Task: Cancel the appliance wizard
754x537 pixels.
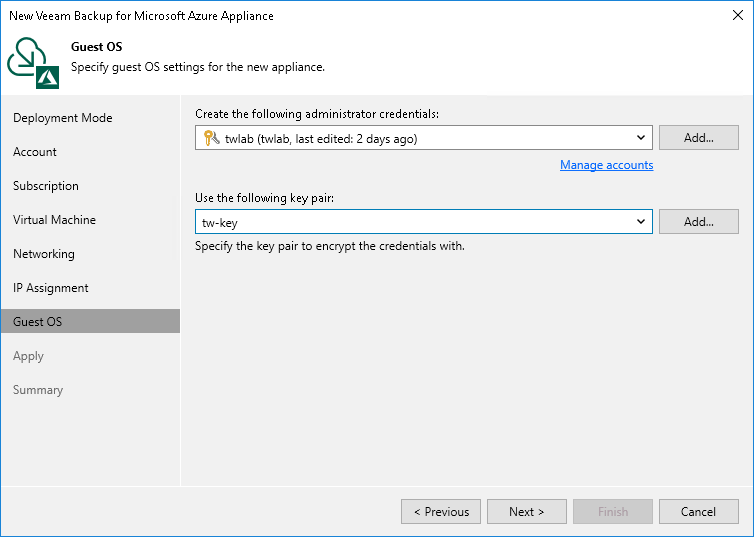Action: tap(698, 512)
